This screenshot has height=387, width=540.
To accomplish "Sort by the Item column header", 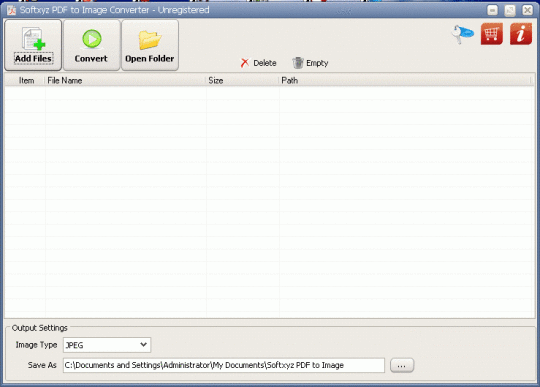I will pos(25,81).
